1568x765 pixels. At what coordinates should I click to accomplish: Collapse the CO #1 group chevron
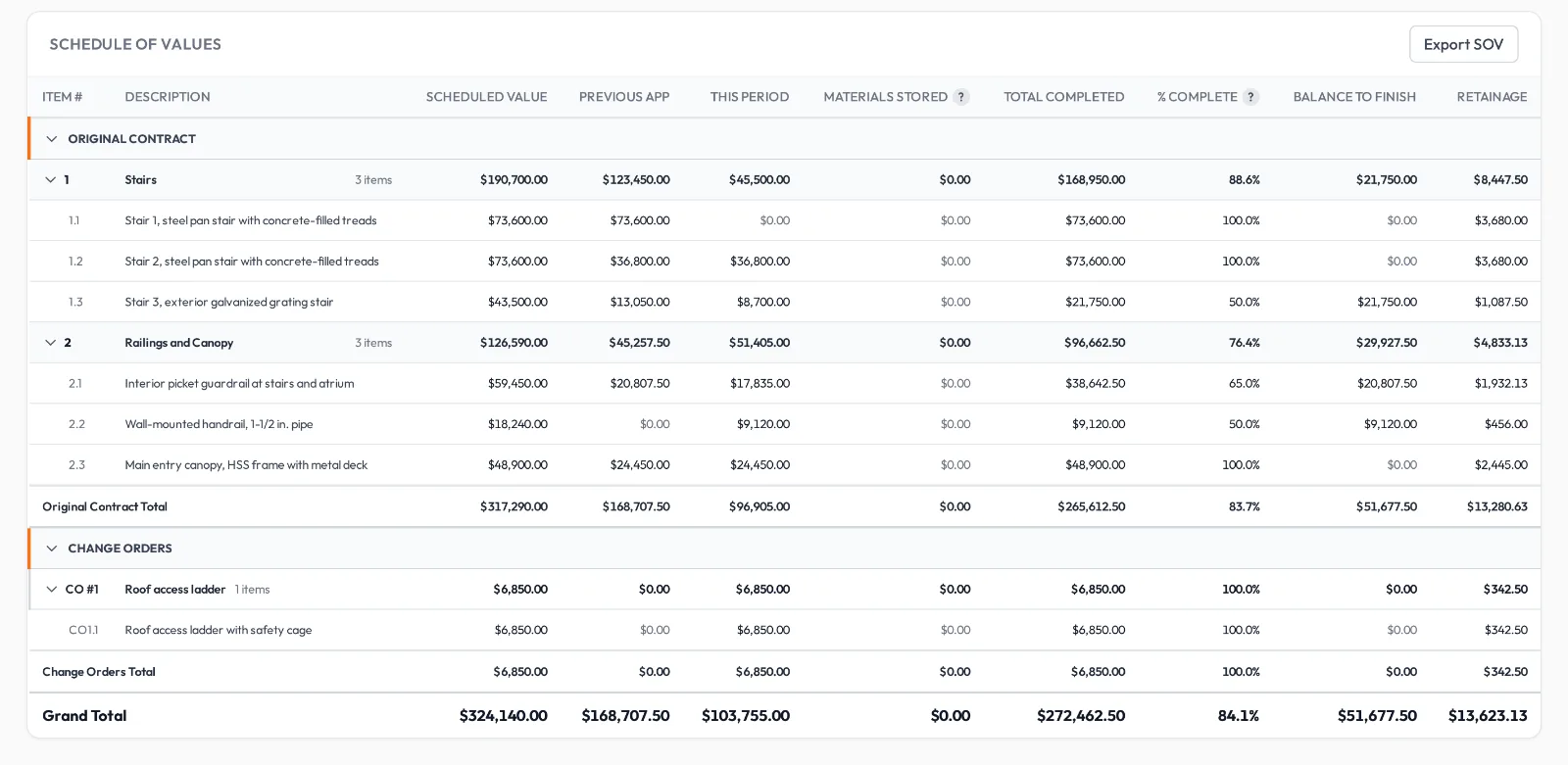tap(52, 590)
